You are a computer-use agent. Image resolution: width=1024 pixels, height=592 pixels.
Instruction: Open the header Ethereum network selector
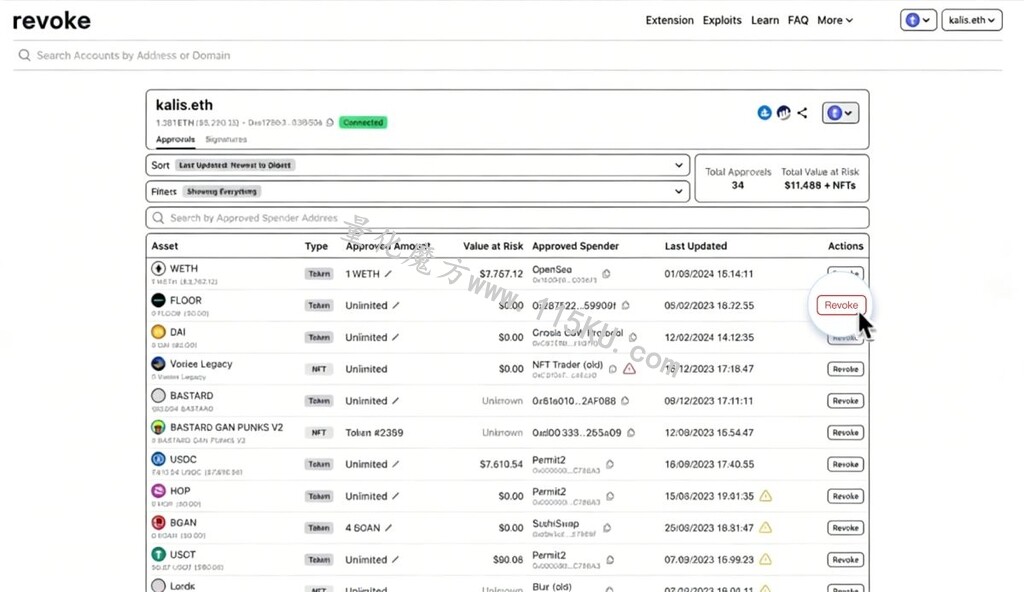pyautogui.click(x=918, y=20)
